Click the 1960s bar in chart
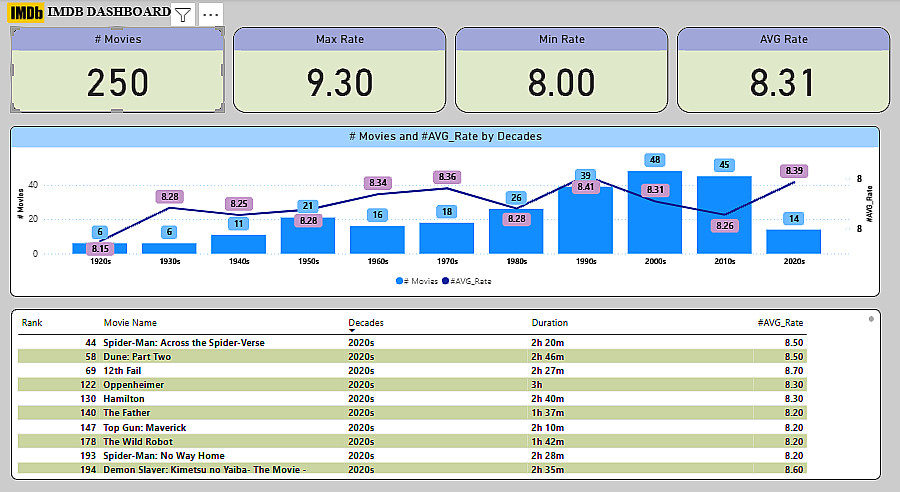900x492 pixels. pos(377,240)
